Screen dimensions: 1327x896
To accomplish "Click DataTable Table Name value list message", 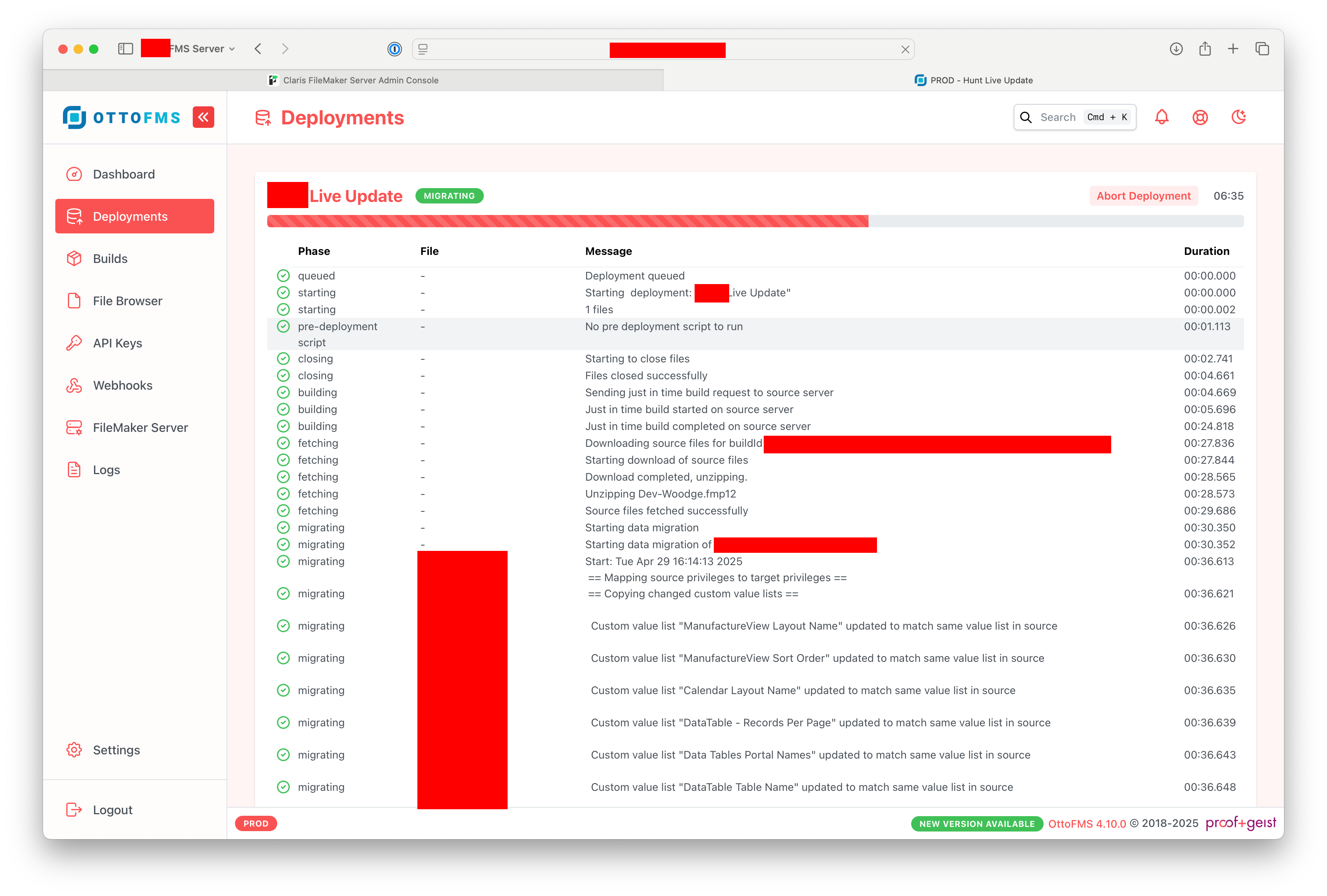I will (802, 787).
